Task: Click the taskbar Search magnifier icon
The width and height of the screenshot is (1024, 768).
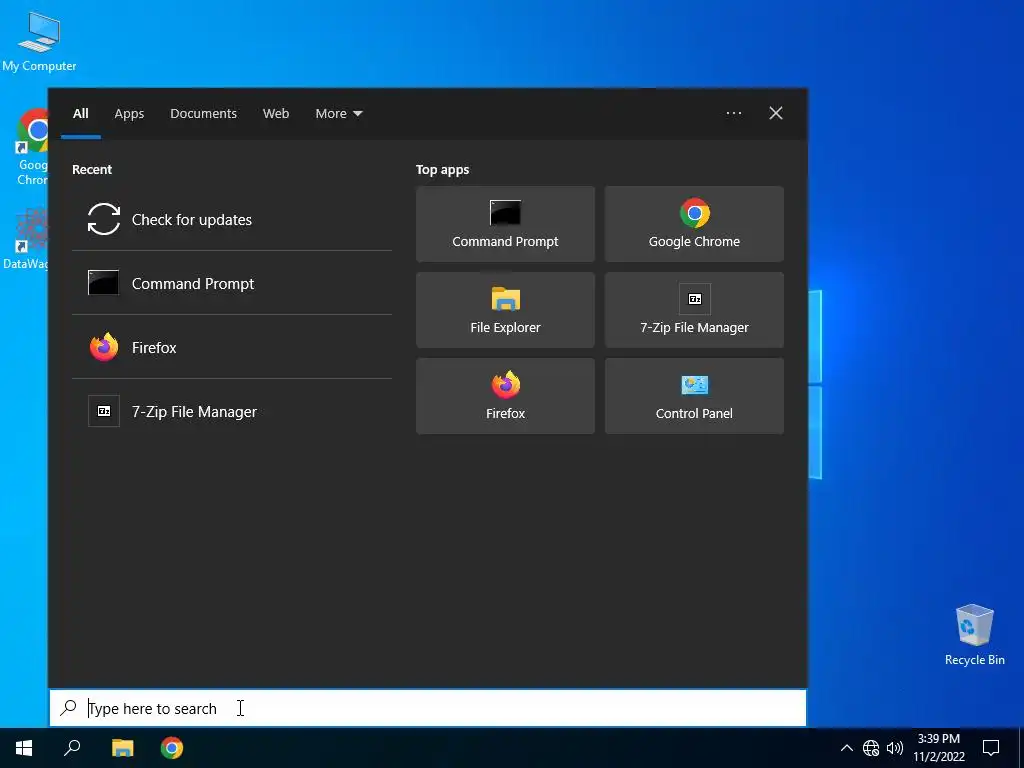Action: tap(72, 748)
